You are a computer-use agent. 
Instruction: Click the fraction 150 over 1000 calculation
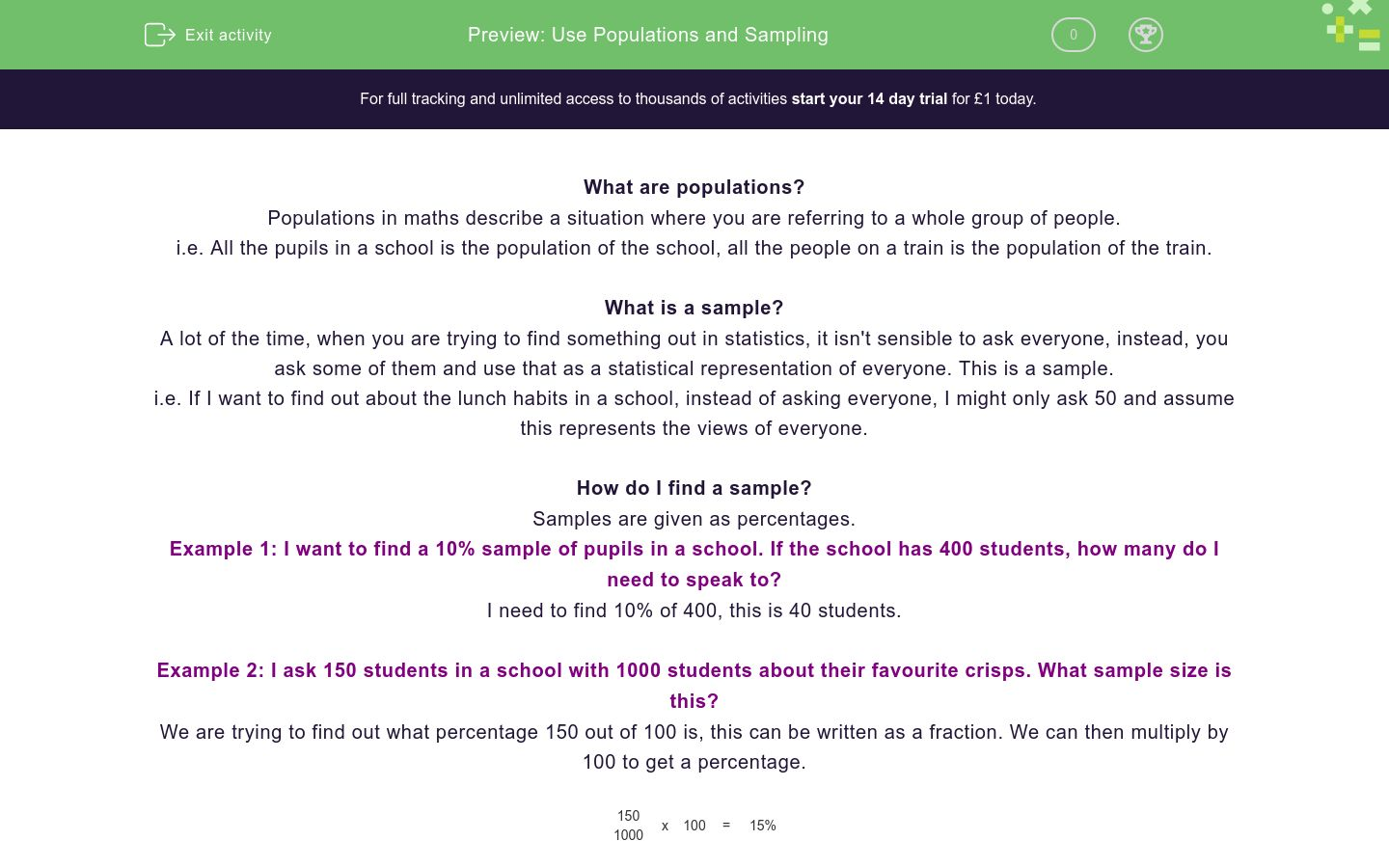pyautogui.click(x=628, y=826)
